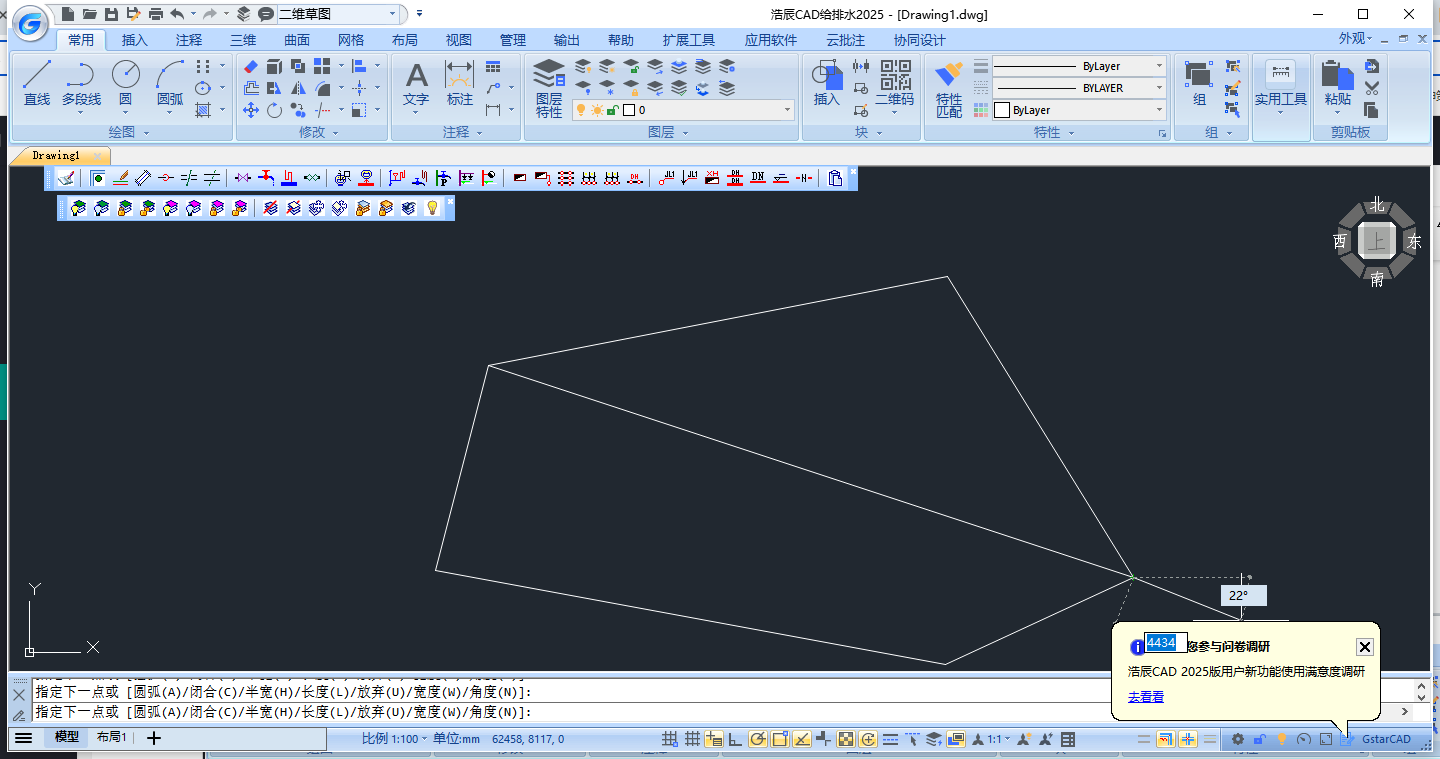Select the 直线 line tool
Screen dimensions: 1440x759
point(37,83)
